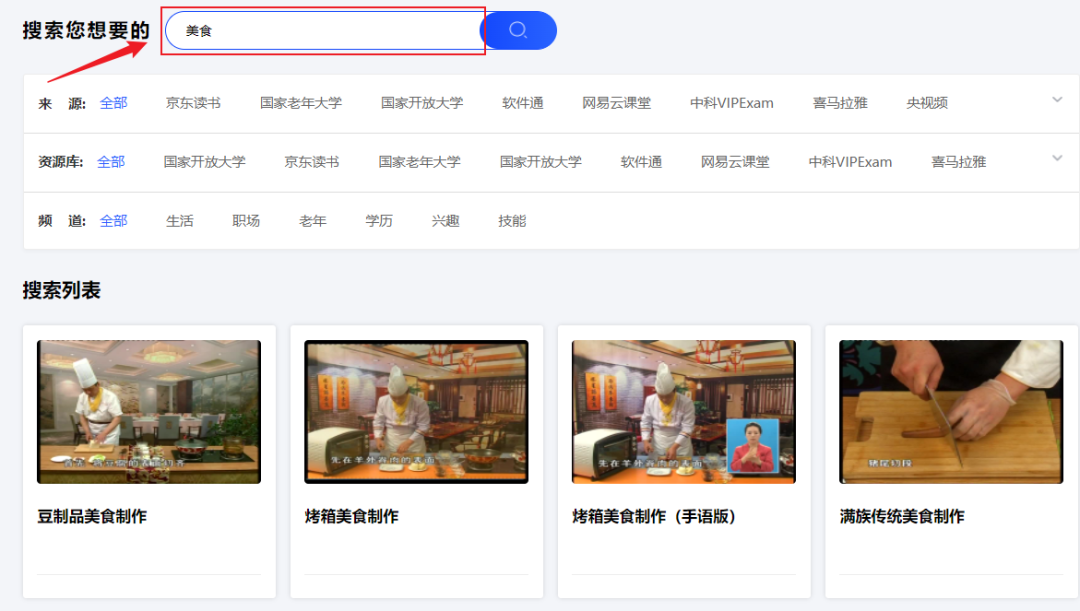Click the blue magnifier search button
The width and height of the screenshot is (1080, 611).
point(518,30)
